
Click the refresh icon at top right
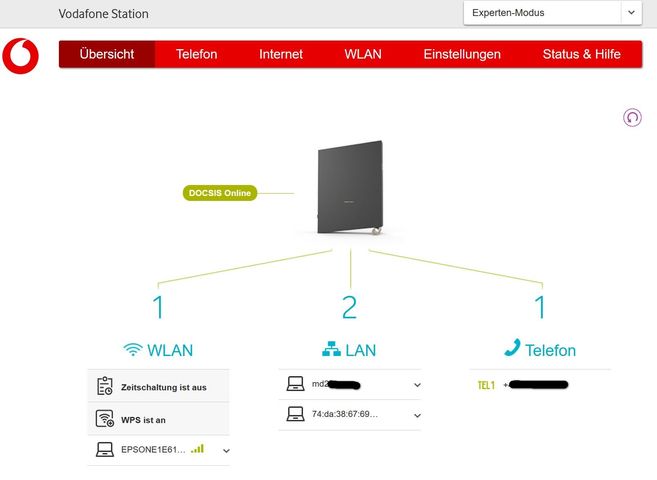632,118
